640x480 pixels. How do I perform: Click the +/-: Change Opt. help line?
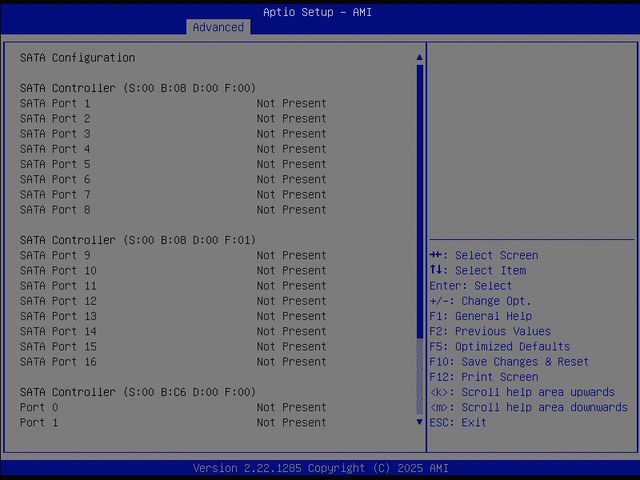480,301
